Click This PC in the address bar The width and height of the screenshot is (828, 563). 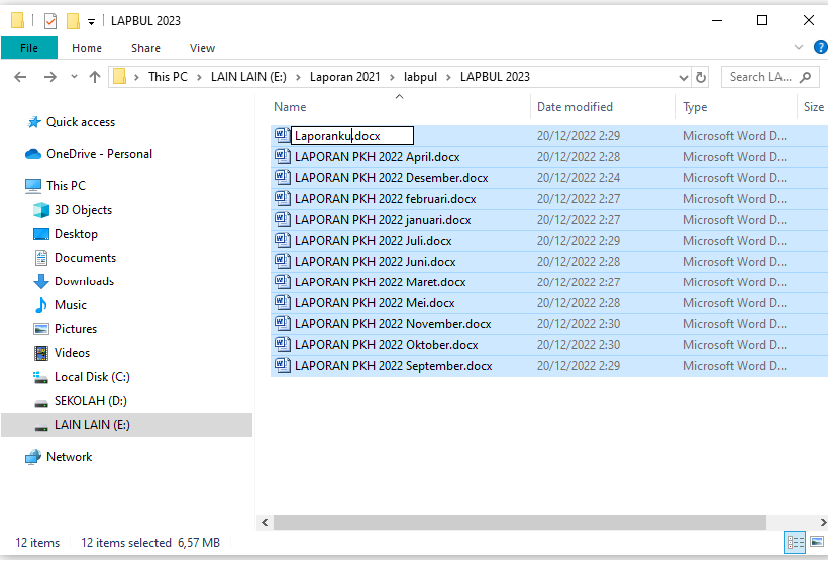pos(168,77)
